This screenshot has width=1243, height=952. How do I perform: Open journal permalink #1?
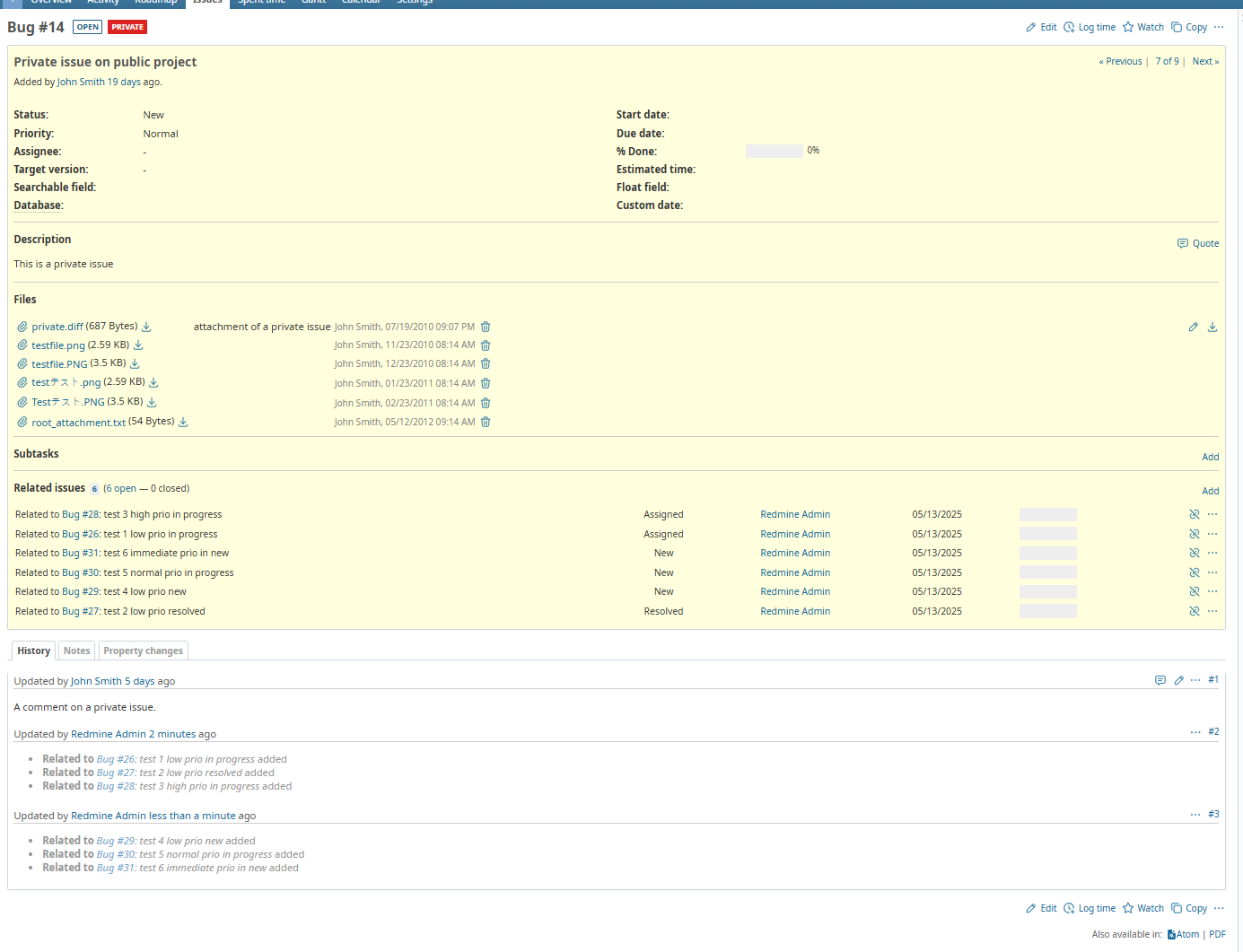click(x=1213, y=680)
